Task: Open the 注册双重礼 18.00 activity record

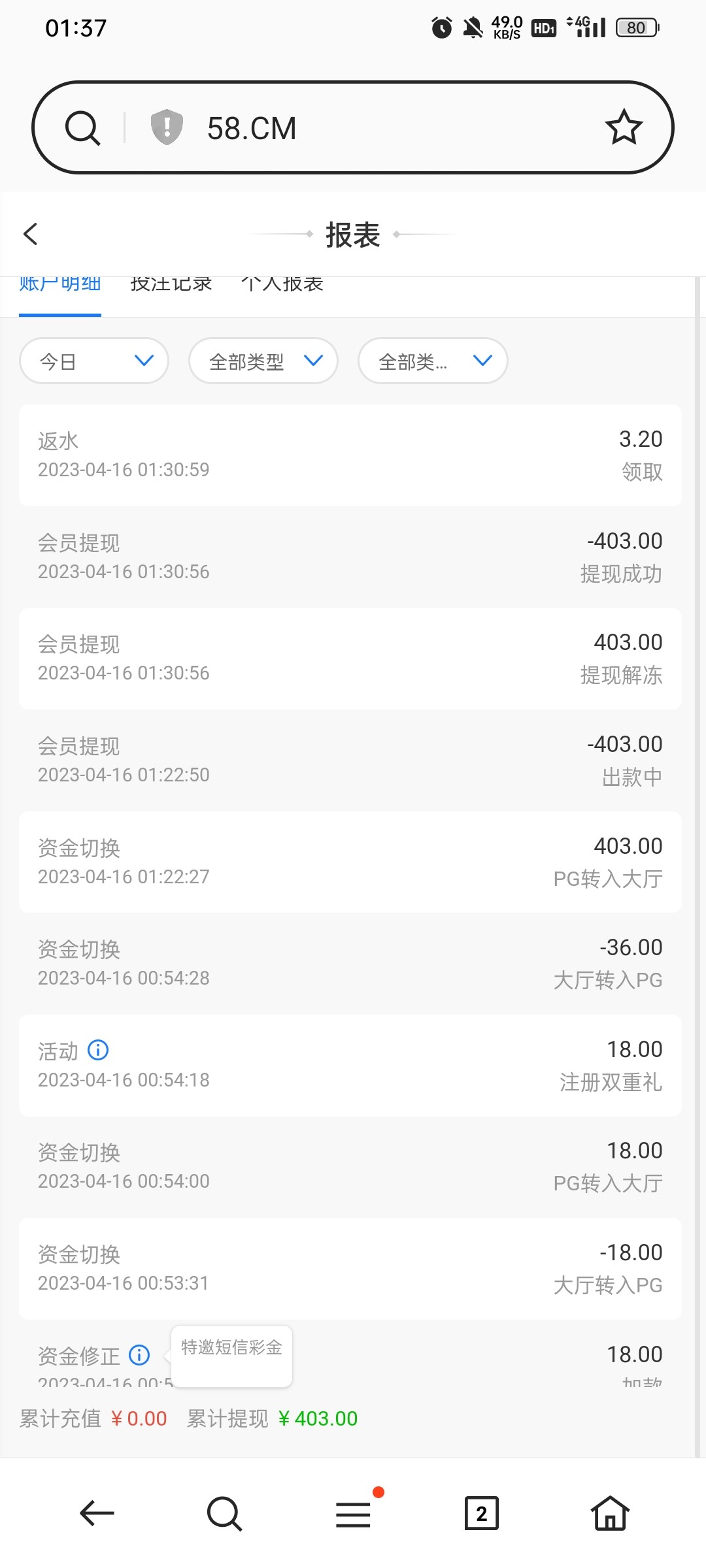Action: click(350, 1065)
